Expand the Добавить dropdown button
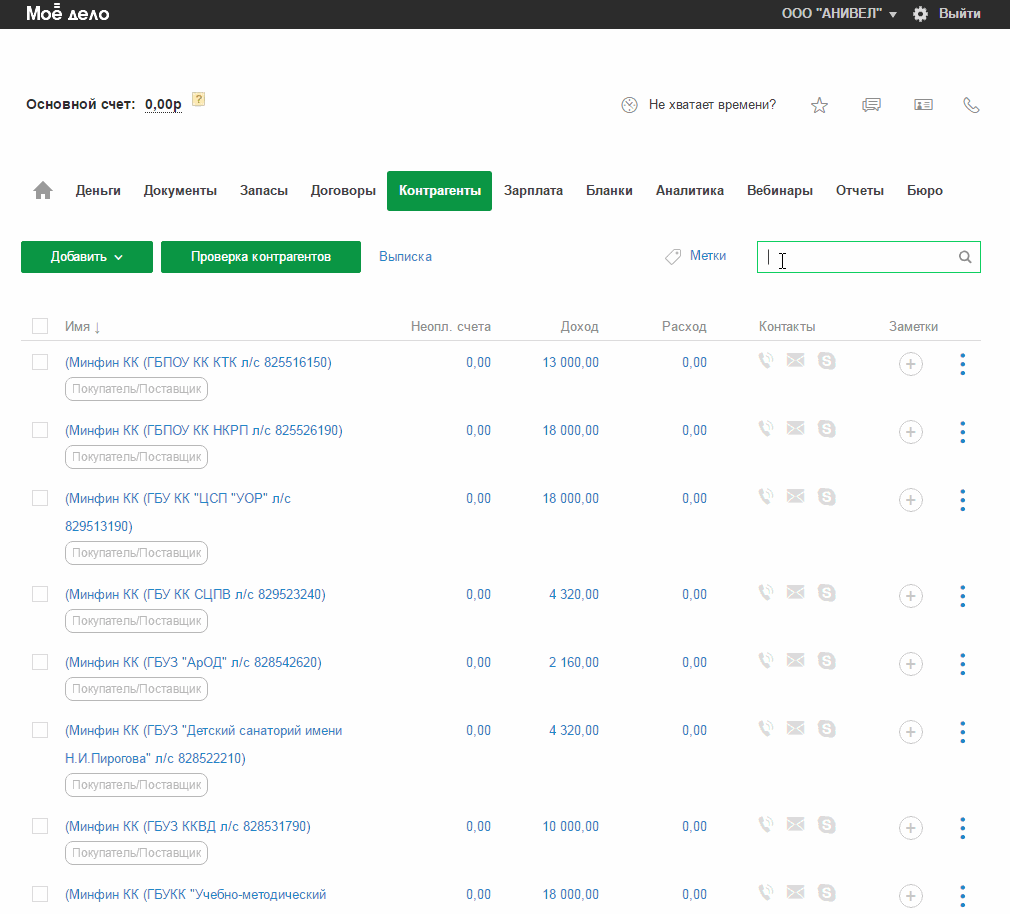 point(87,257)
